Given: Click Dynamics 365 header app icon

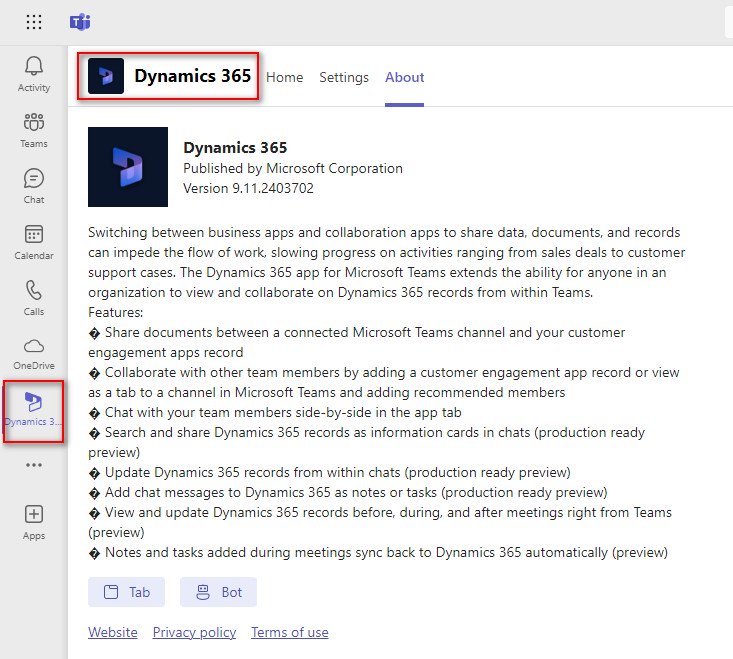Looking at the screenshot, I should (x=106, y=76).
